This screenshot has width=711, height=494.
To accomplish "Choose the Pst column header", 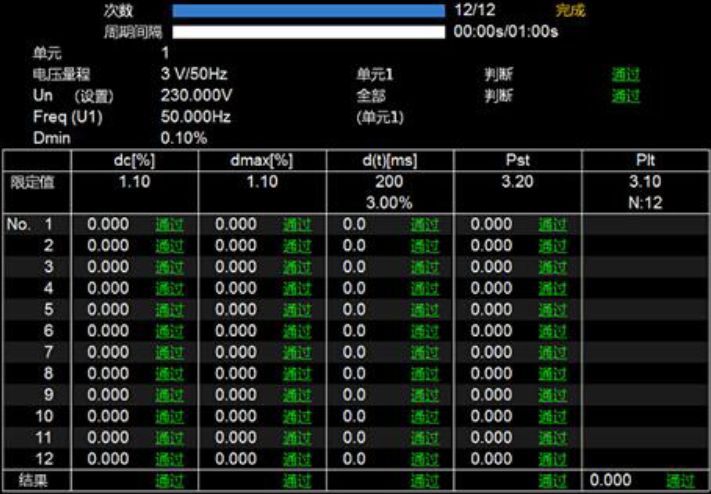I will coord(518,160).
